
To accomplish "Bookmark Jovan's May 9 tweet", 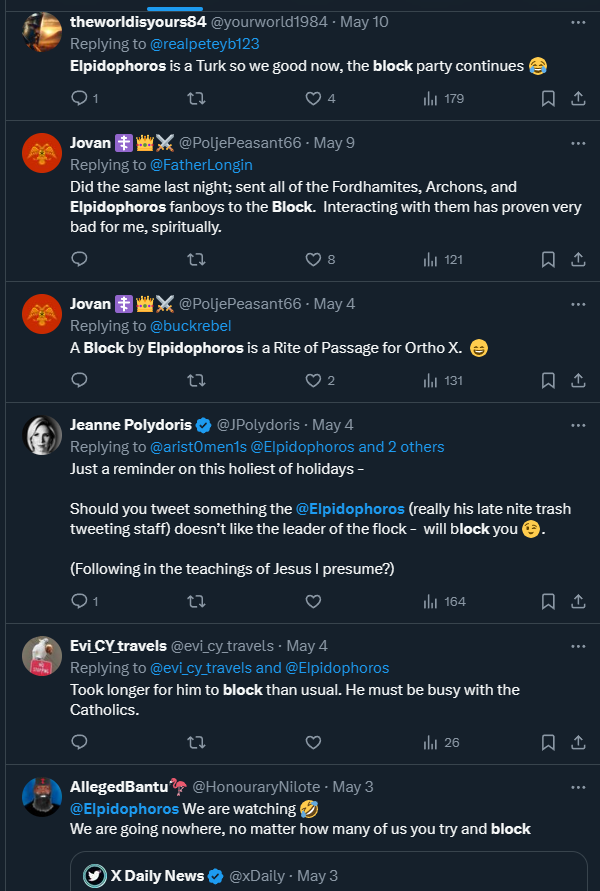I will 548,259.
